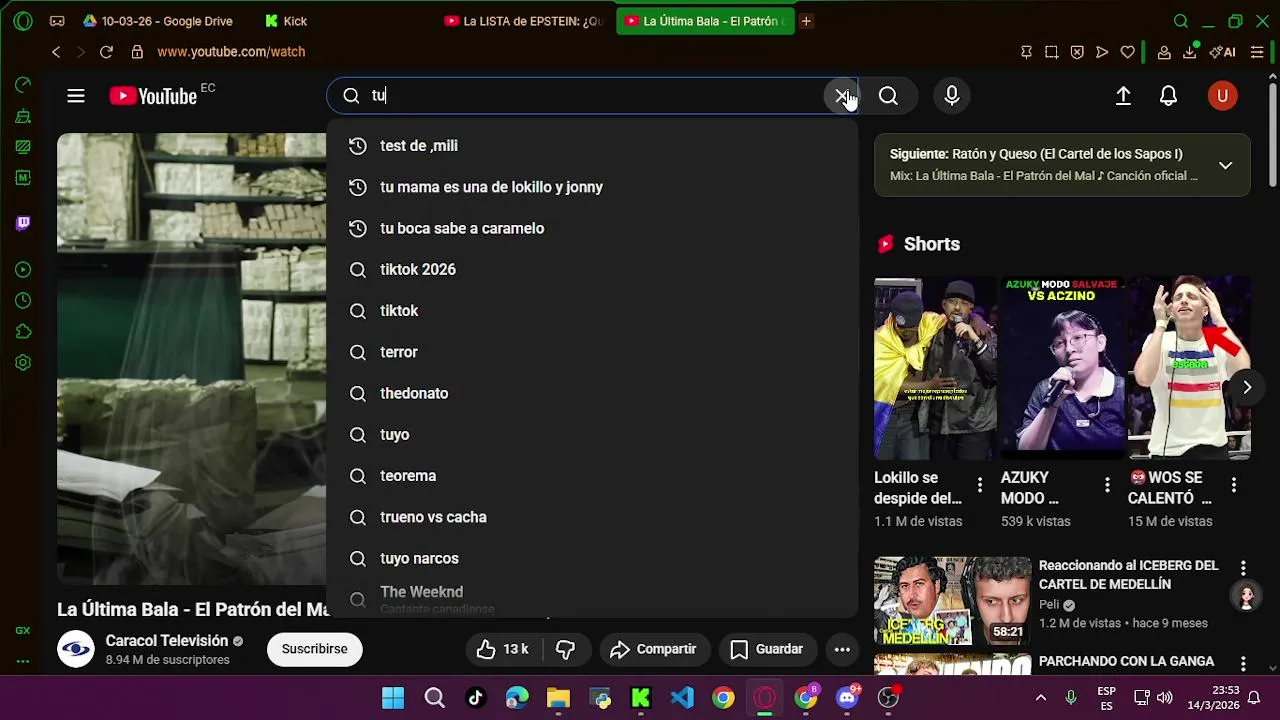Open options for 'Lokillo se despide del' short
Image resolution: width=1280 pixels, height=720 pixels.
coord(980,485)
